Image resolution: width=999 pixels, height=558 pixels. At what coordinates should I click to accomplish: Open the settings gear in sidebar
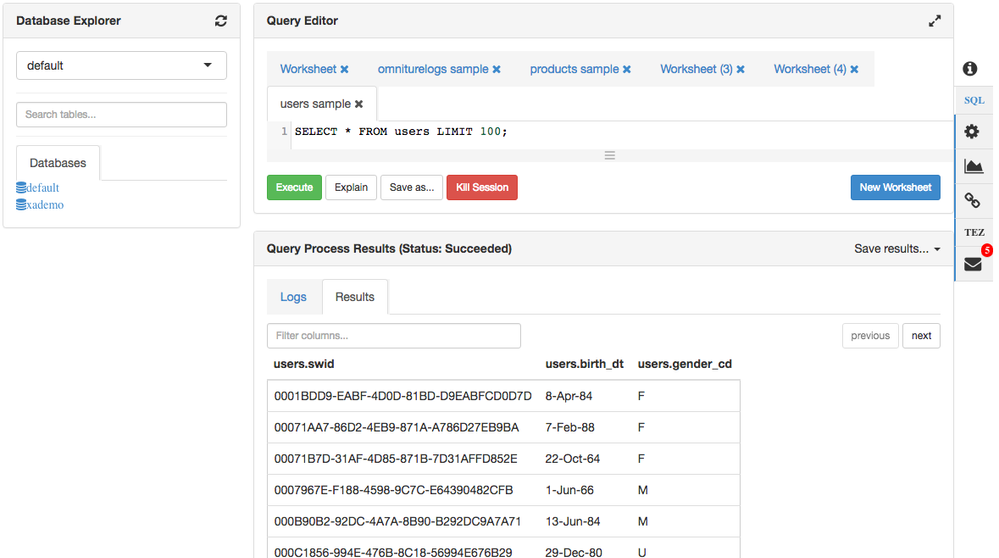(972, 132)
